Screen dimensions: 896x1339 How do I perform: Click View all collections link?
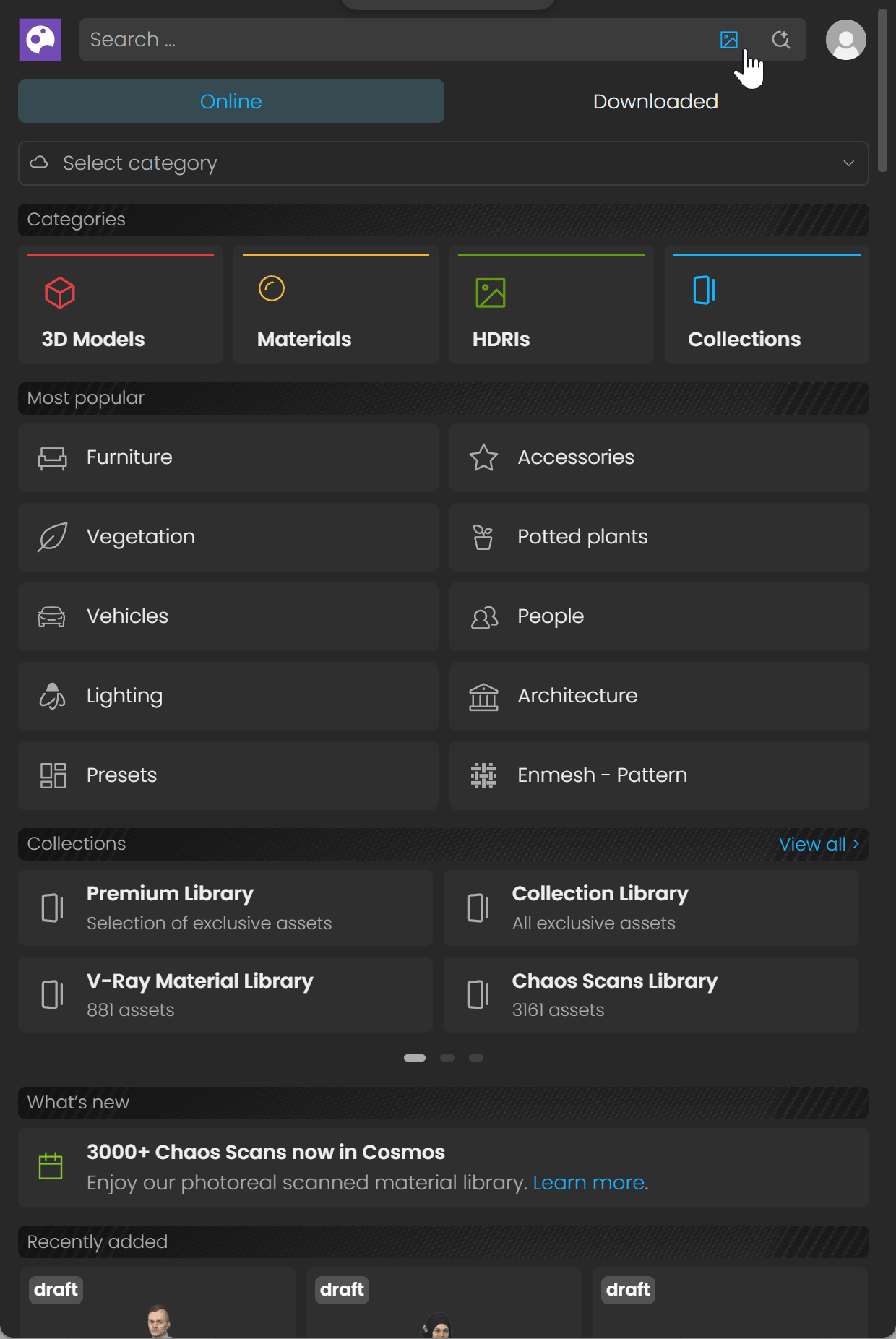click(819, 844)
